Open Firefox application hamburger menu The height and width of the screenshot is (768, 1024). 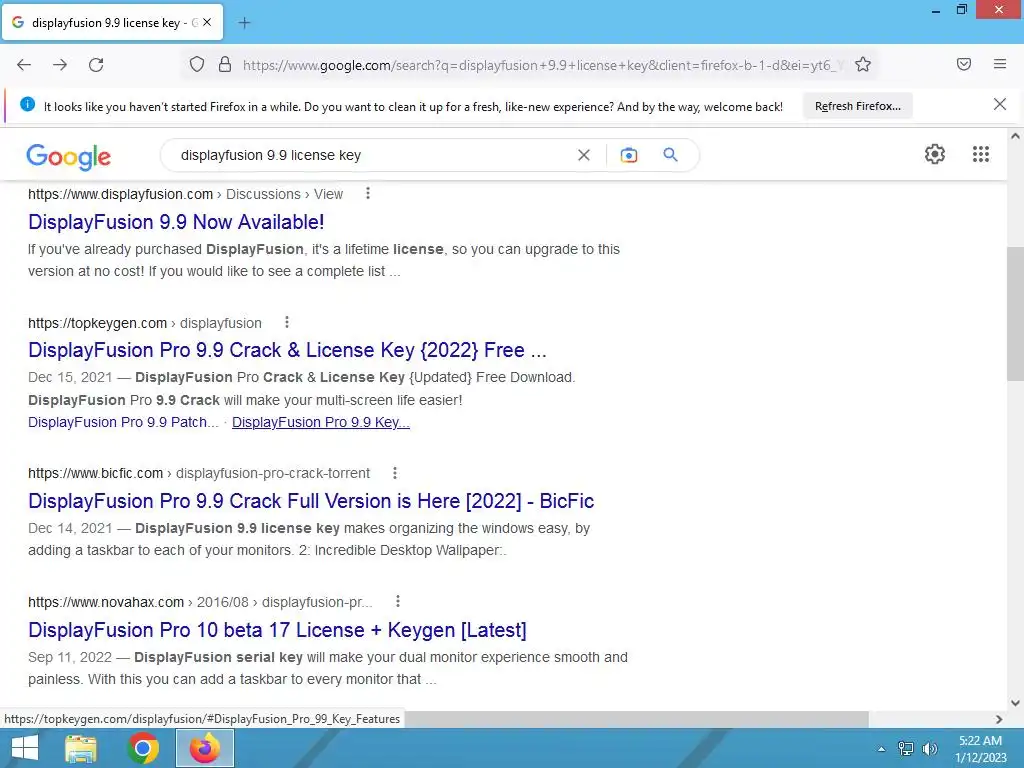click(1000, 64)
